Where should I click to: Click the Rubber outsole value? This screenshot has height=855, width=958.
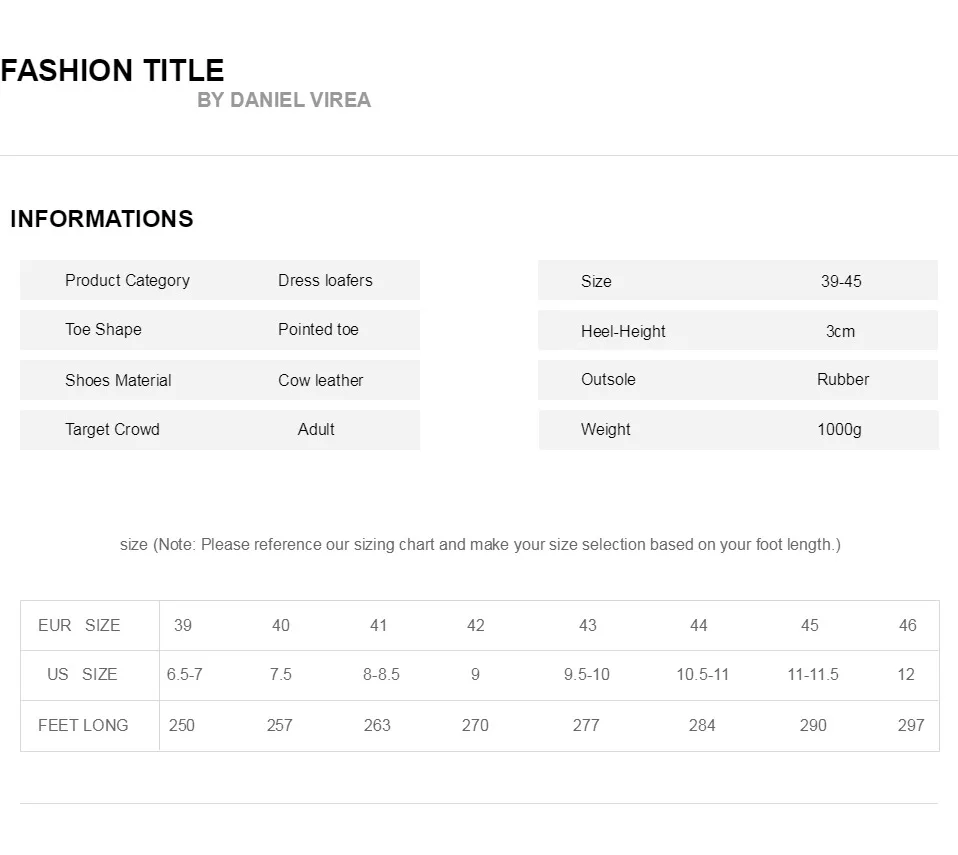[843, 380]
